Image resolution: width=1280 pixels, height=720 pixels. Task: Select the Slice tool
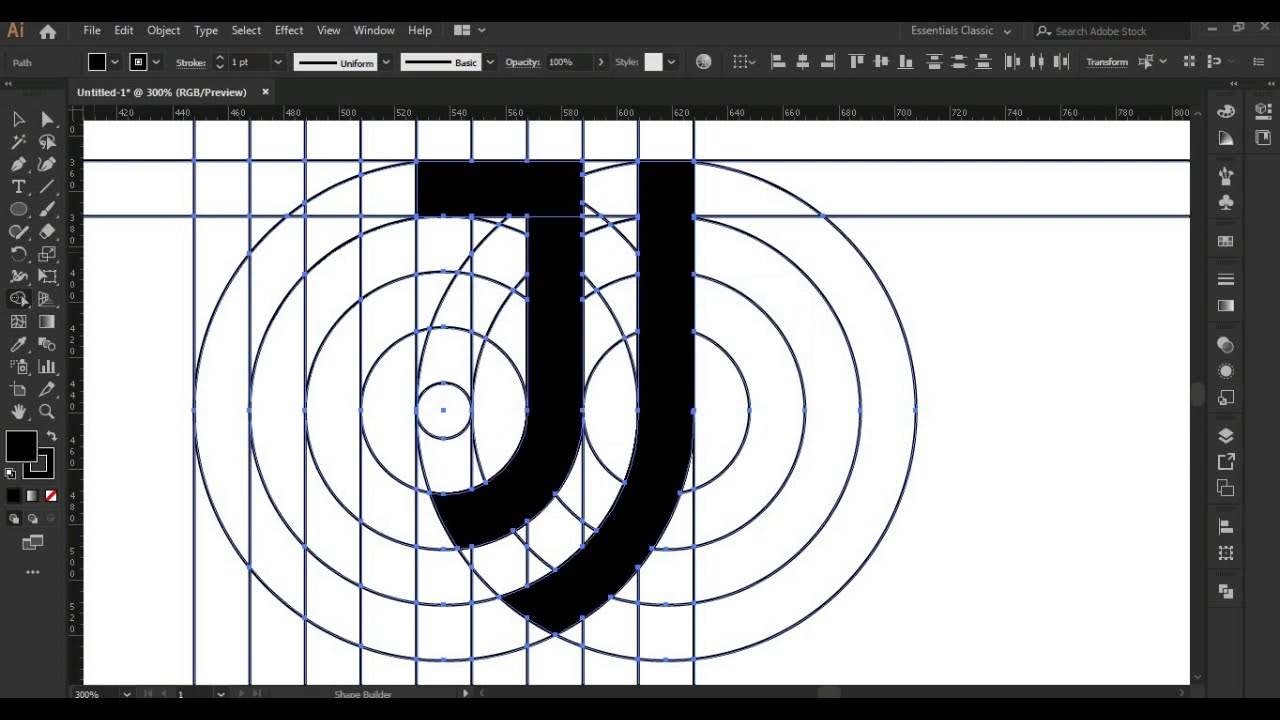point(47,389)
